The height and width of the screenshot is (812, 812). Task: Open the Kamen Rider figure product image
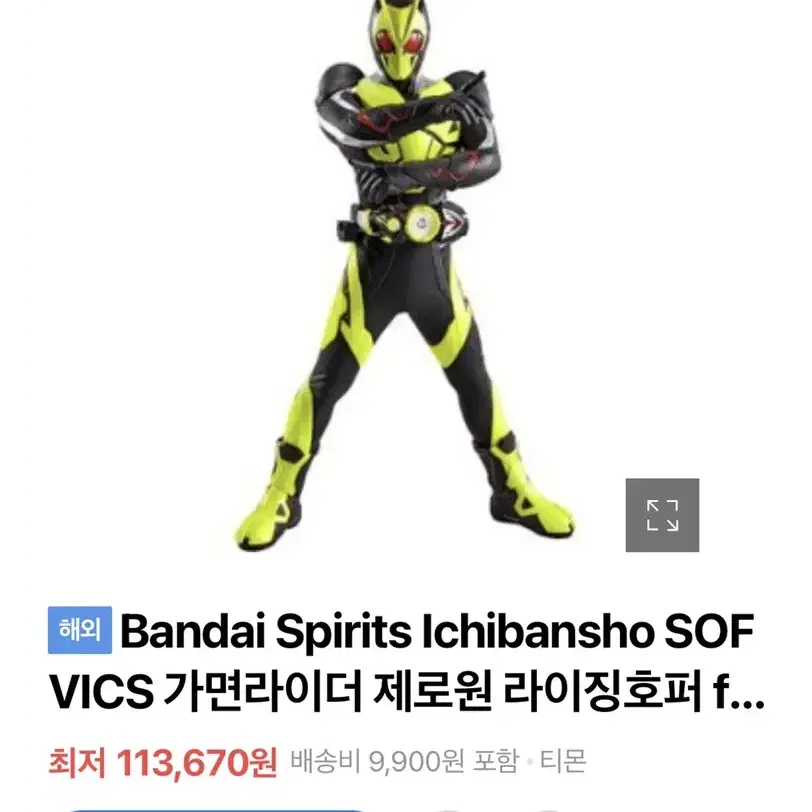[x=405, y=276]
